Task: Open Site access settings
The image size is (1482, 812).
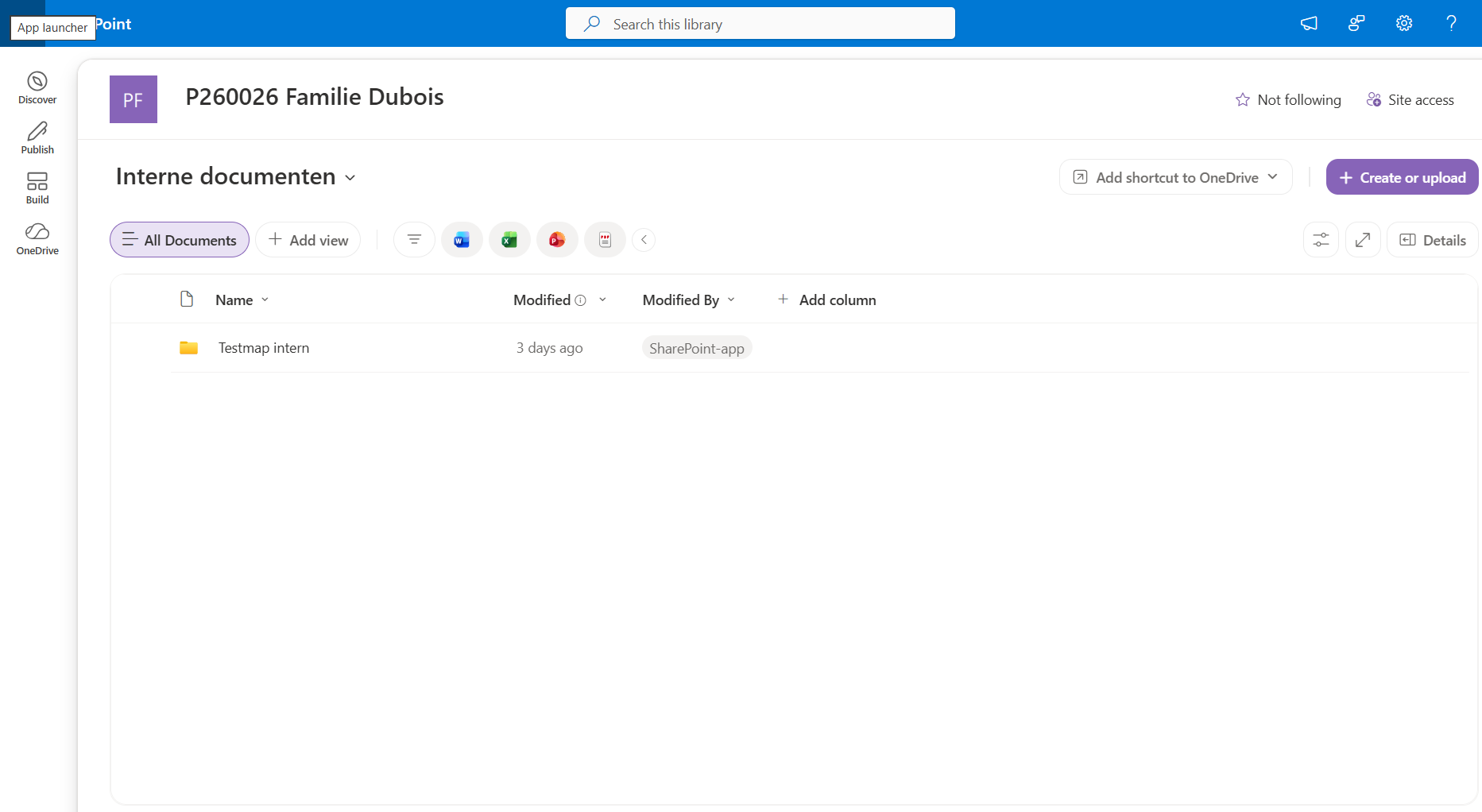Action: [1410, 99]
